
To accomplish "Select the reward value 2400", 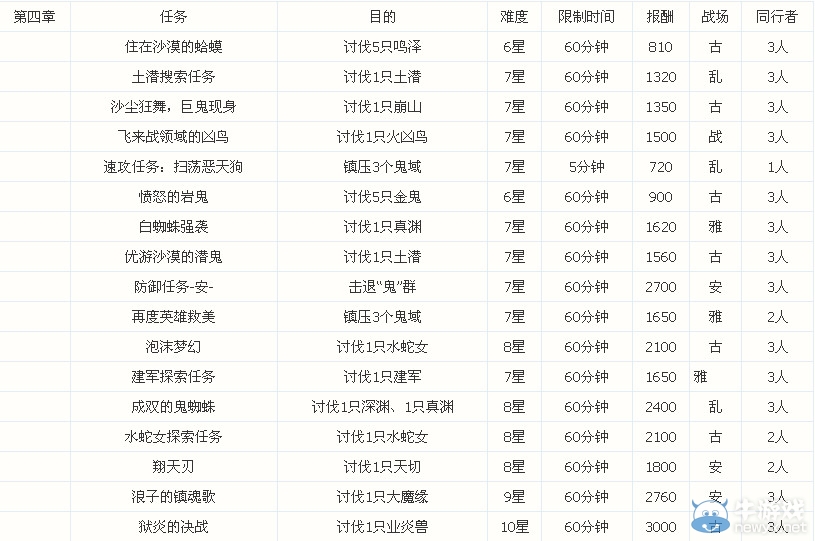I will [661, 406].
